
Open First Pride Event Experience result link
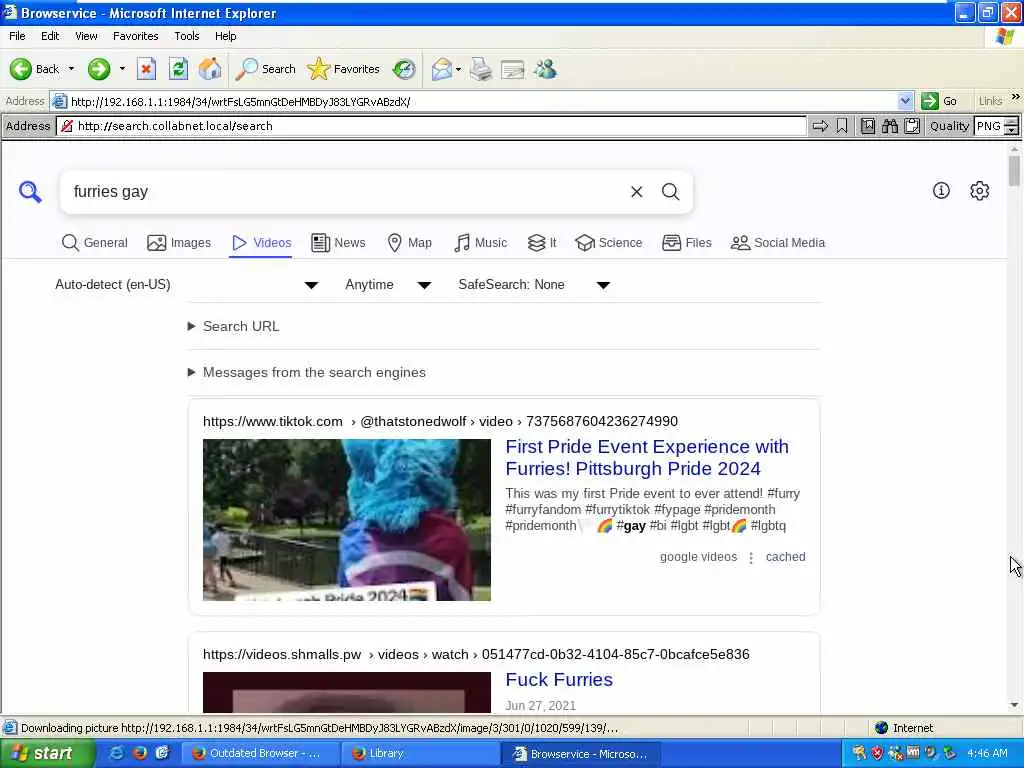tap(647, 457)
